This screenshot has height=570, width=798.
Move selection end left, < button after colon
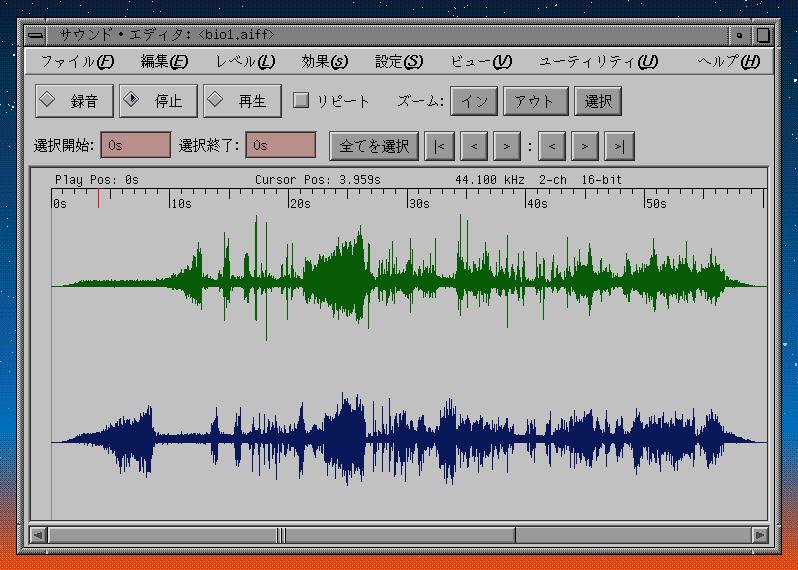(552, 146)
